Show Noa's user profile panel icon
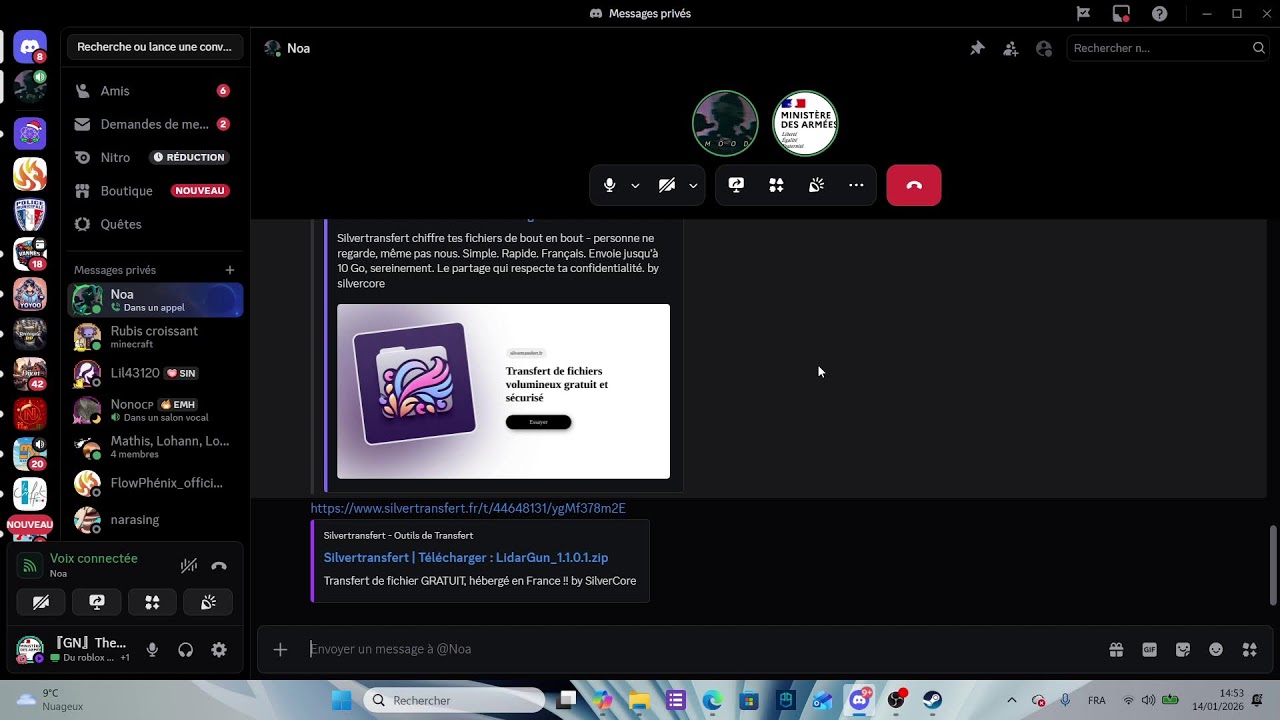The height and width of the screenshot is (720, 1280). [1044, 48]
